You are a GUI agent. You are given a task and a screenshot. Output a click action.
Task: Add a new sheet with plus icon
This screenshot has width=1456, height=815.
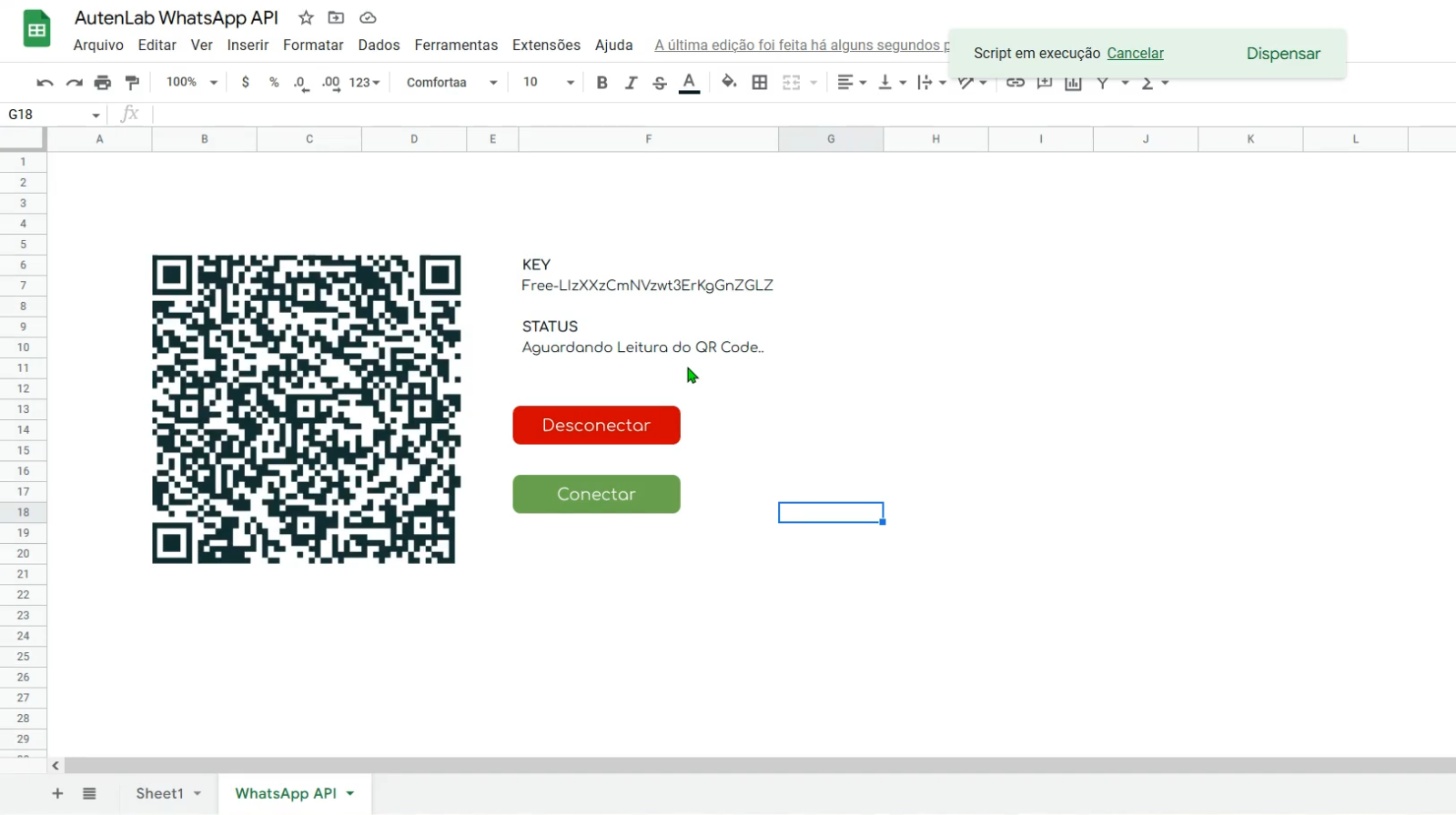pos(57,793)
